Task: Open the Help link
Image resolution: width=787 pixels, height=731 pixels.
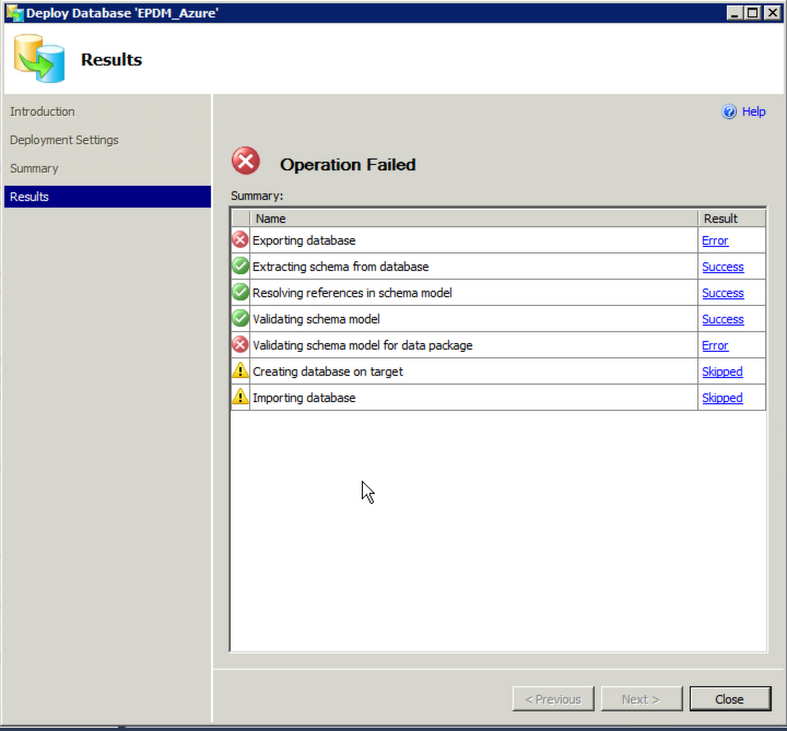Action: 754,111
